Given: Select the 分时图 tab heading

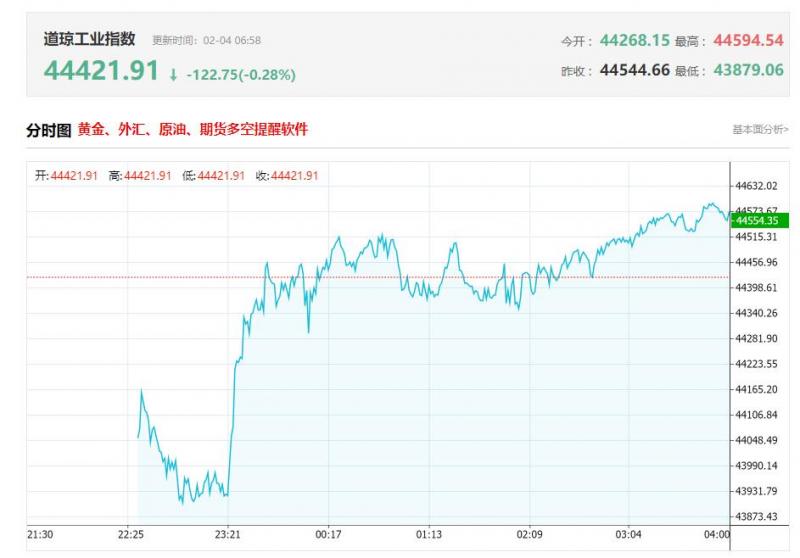Looking at the screenshot, I should [x=49, y=130].
